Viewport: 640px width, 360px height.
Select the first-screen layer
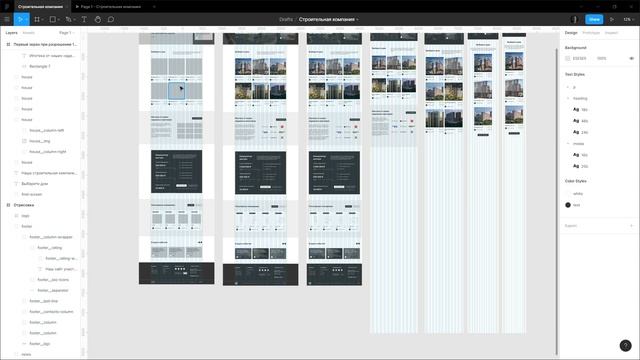(31, 194)
